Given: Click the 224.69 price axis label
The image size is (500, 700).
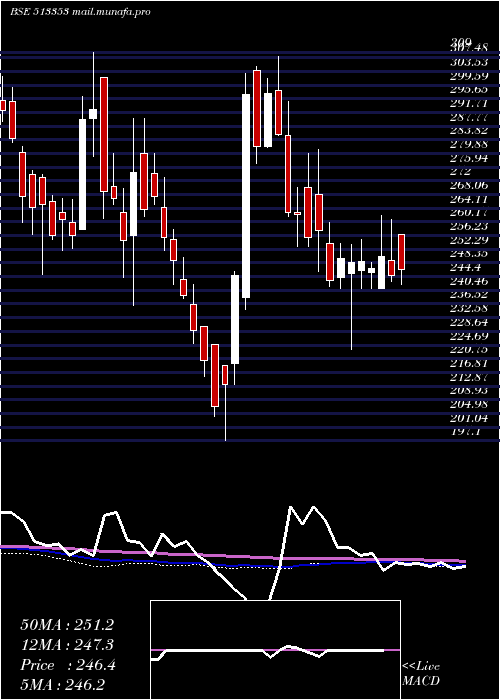Looking at the screenshot, I should point(469,337).
